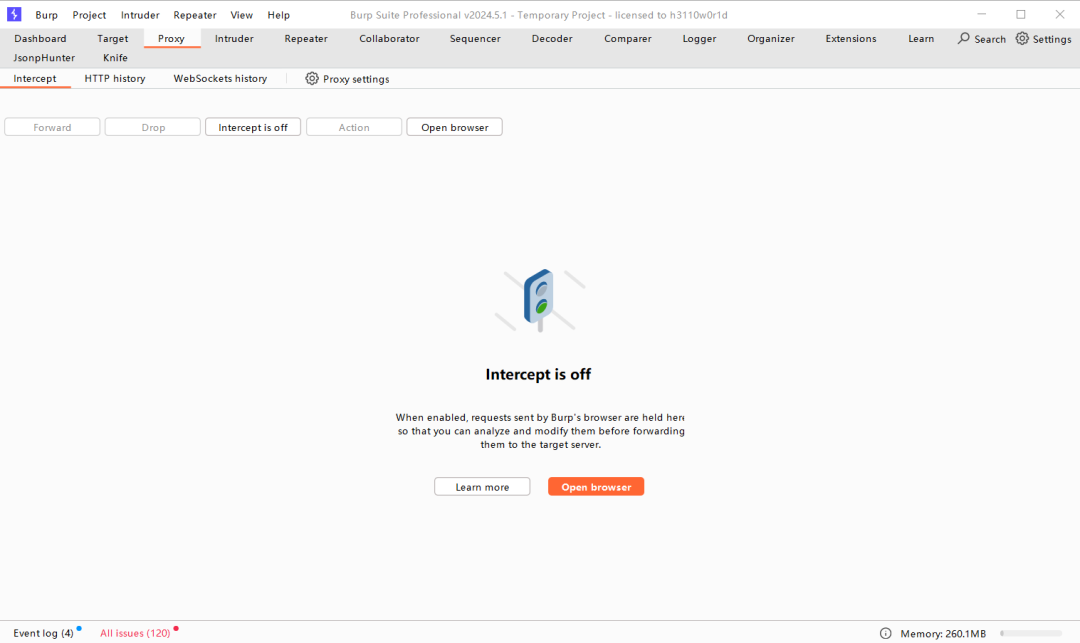Click the Burp Suite logo icon

pos(14,14)
